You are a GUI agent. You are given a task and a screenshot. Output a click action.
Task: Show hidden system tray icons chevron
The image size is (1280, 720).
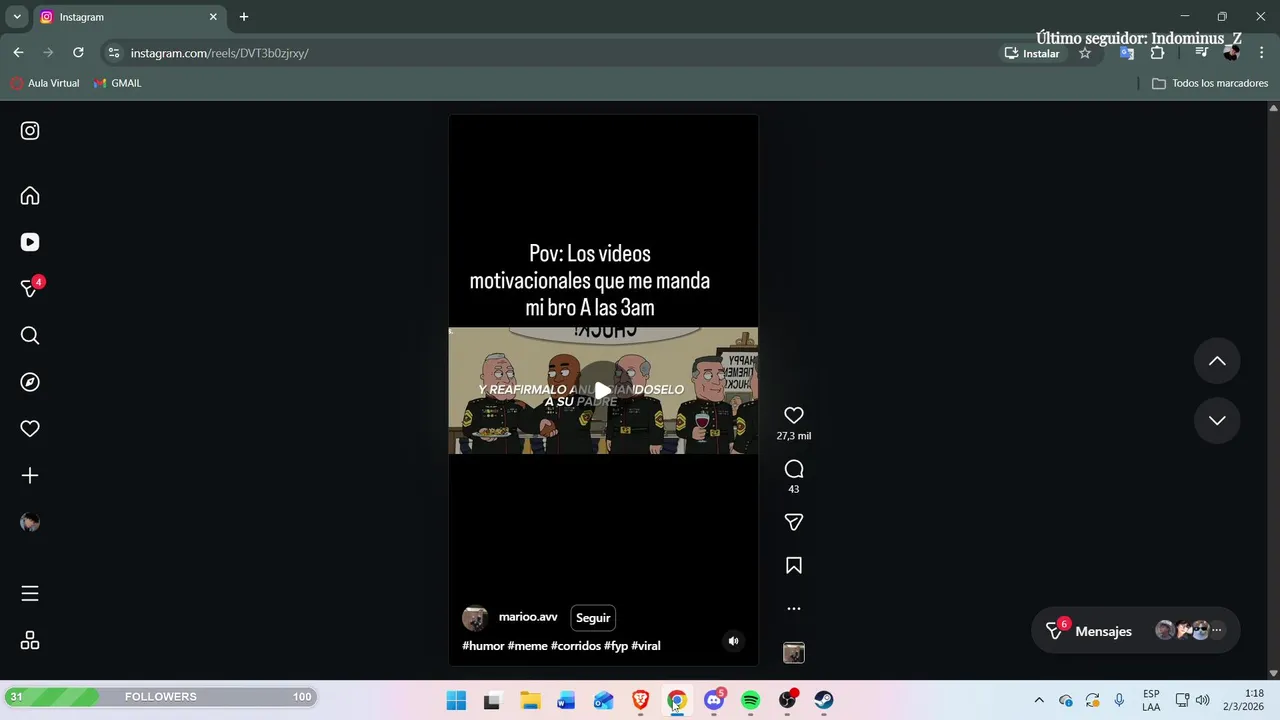(1039, 700)
